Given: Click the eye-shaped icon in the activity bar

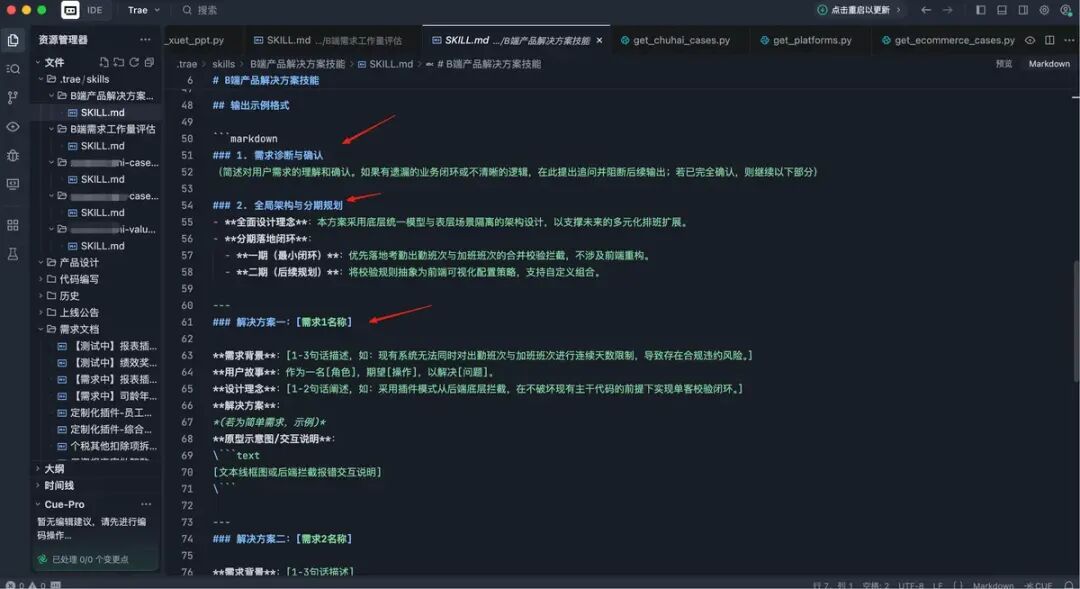Looking at the screenshot, I should 12,127.
